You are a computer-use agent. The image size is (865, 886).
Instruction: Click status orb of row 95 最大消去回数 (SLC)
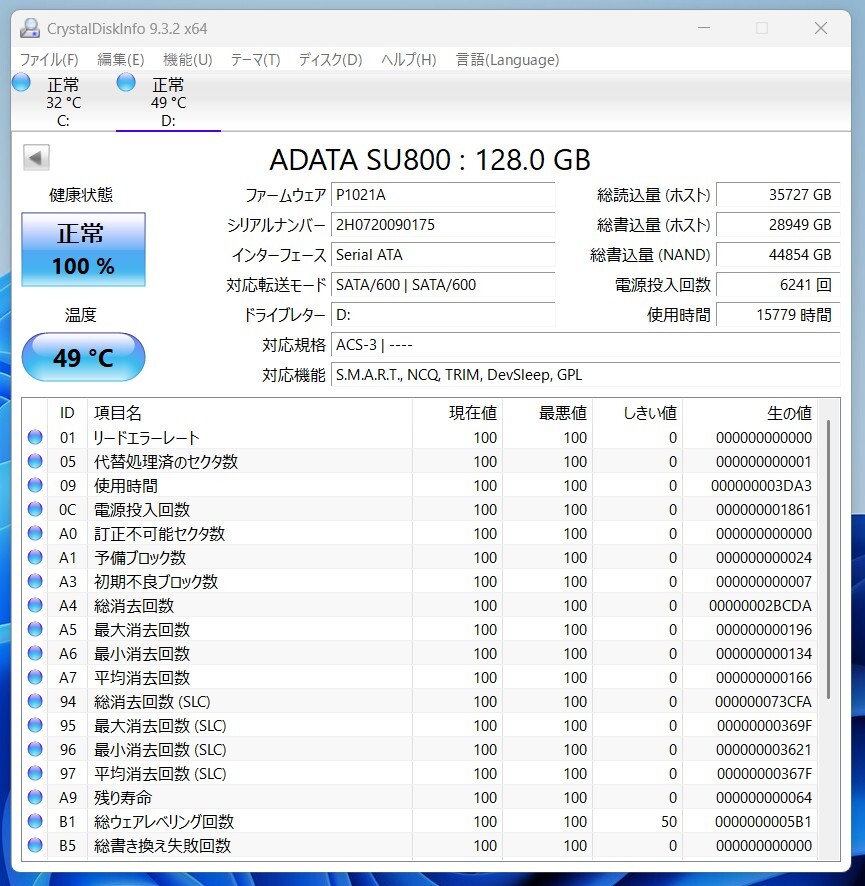35,726
